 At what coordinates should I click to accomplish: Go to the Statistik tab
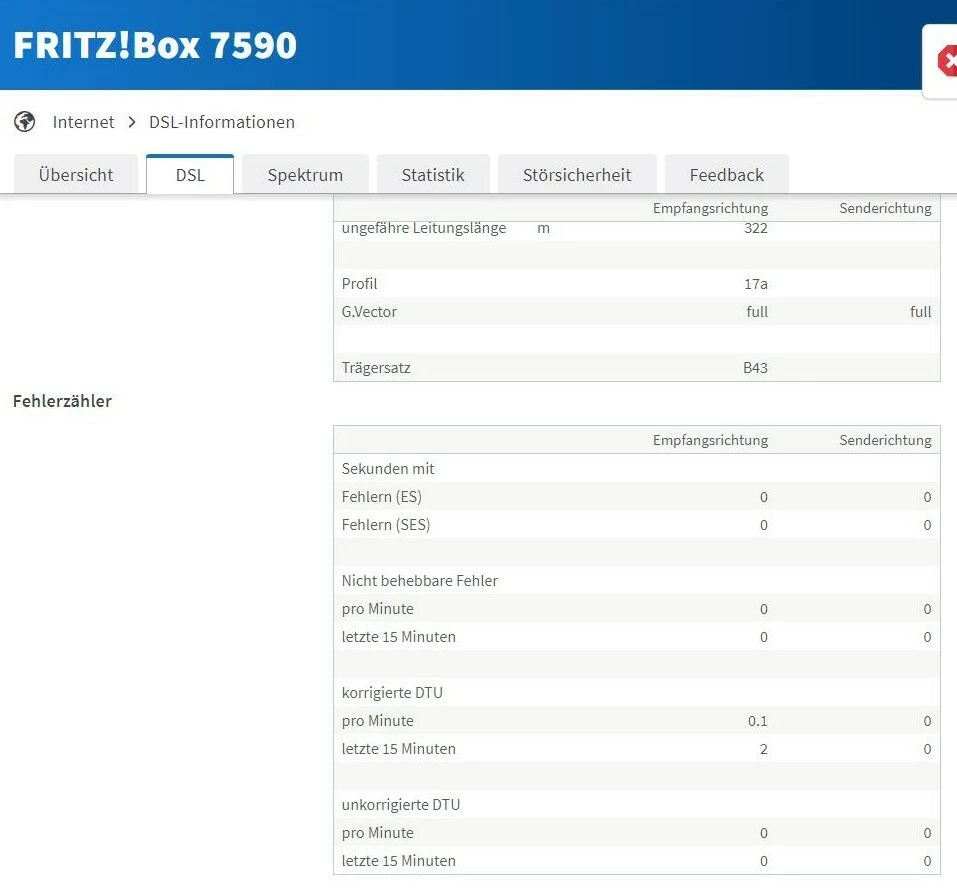[x=433, y=175]
